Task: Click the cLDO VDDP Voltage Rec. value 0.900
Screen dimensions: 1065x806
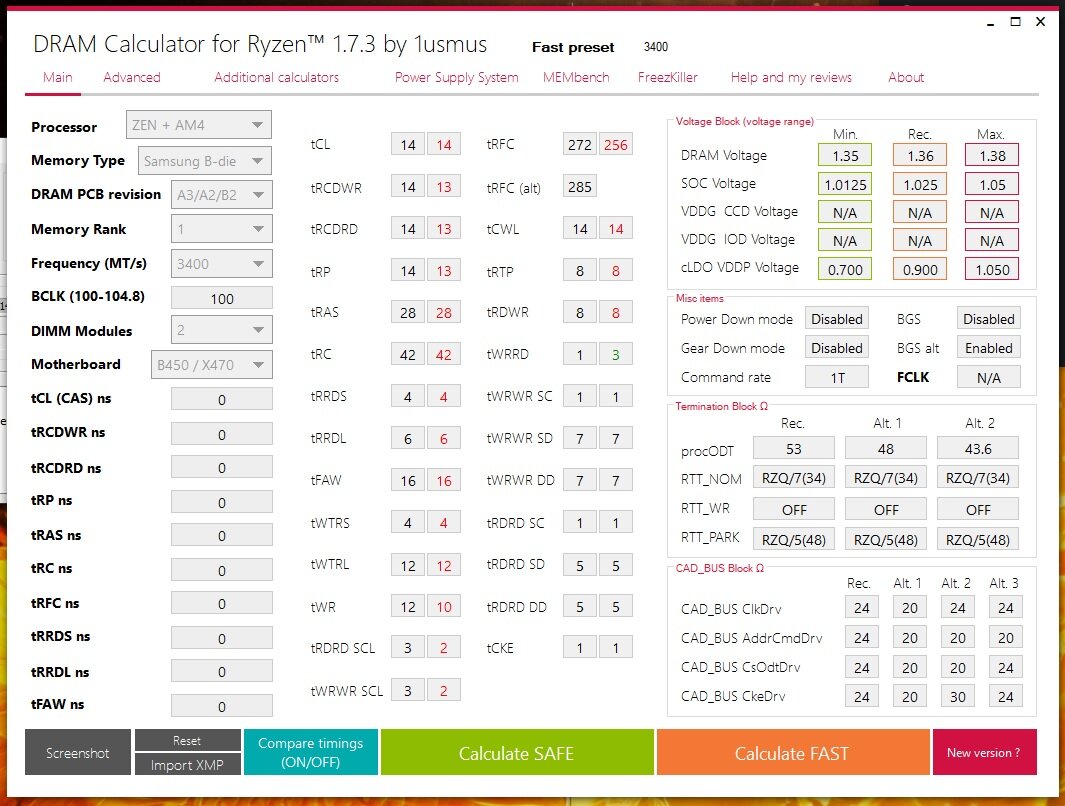Action: [920, 270]
